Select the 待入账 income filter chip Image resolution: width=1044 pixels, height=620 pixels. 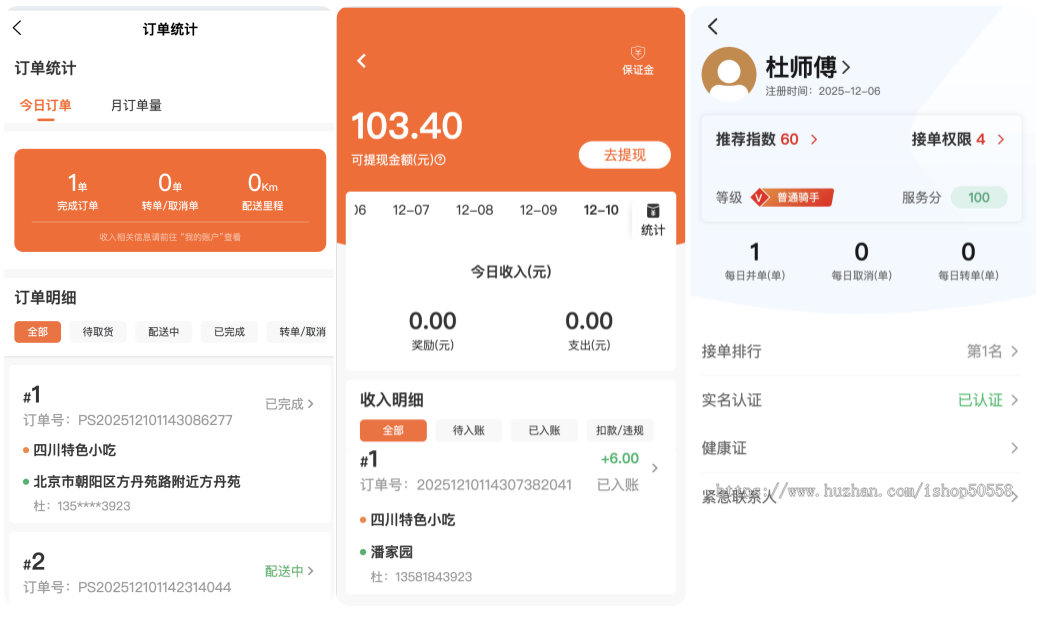(468, 430)
